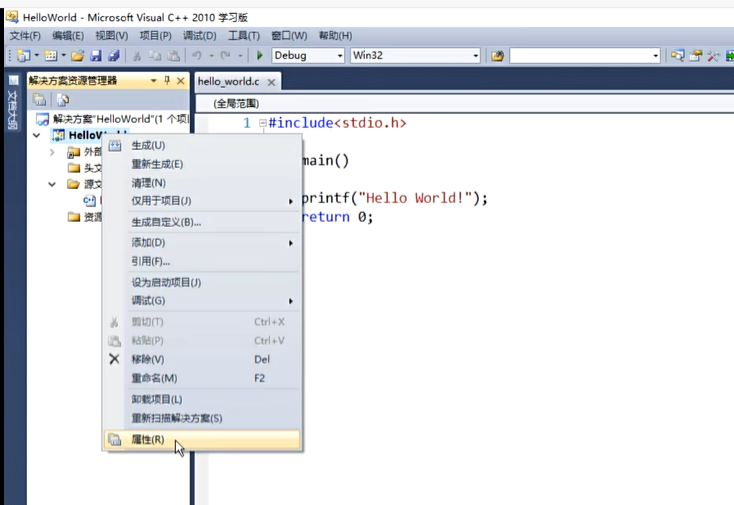Screen dimensions: 734x505
Task: Click the Find in Files folder icon
Action: (x=497, y=56)
